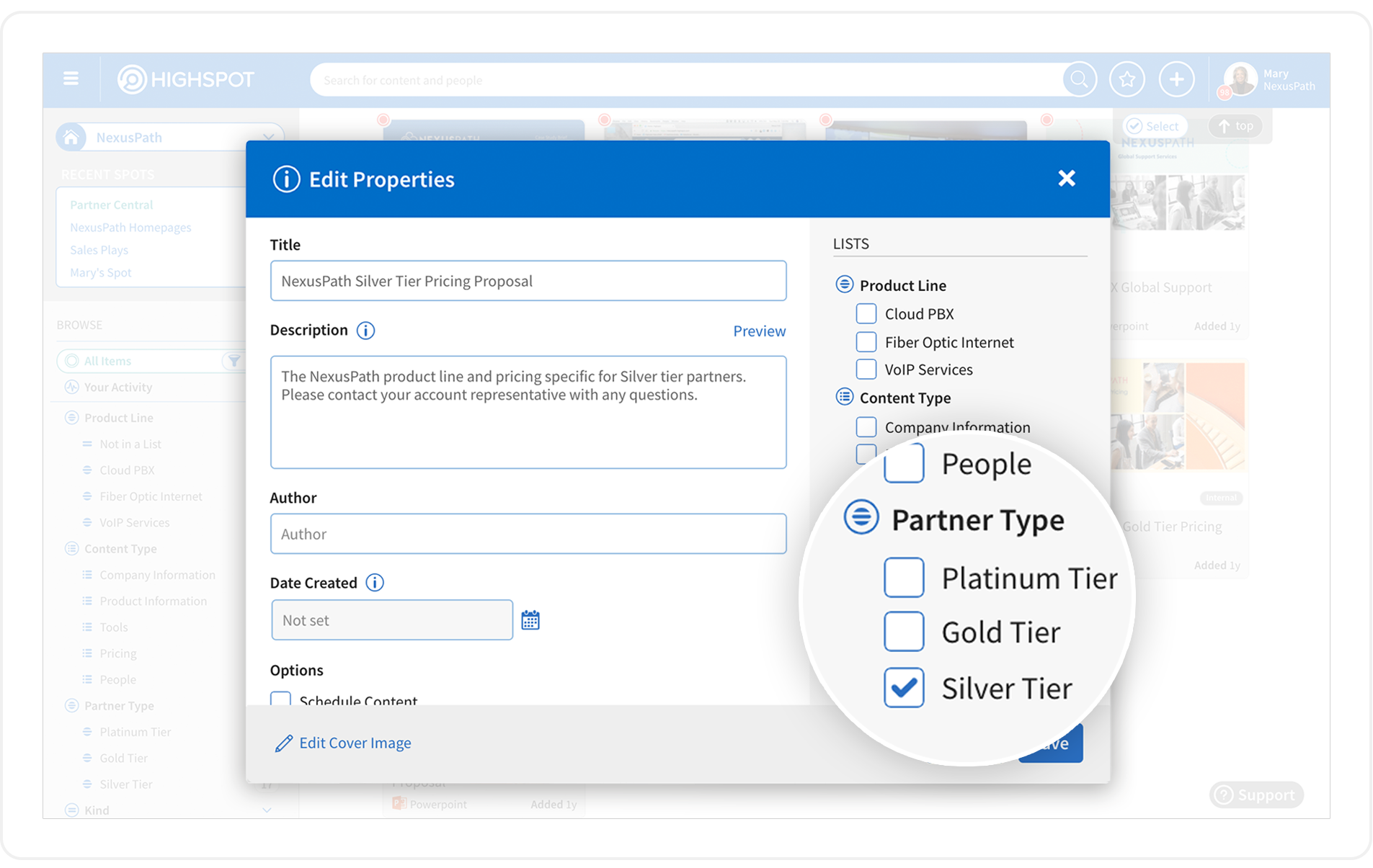Select All Items in Browse
Image resolution: width=1373 pixels, height=868 pixels.
tap(107, 361)
